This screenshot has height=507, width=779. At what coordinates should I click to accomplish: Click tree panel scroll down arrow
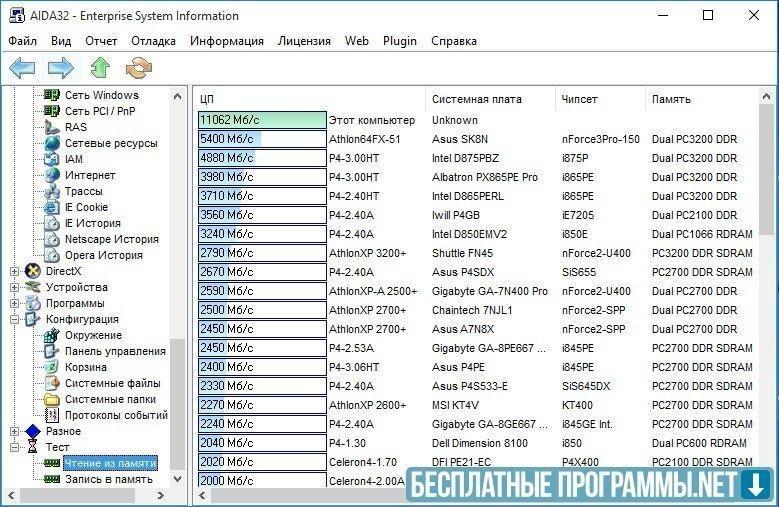(177, 479)
